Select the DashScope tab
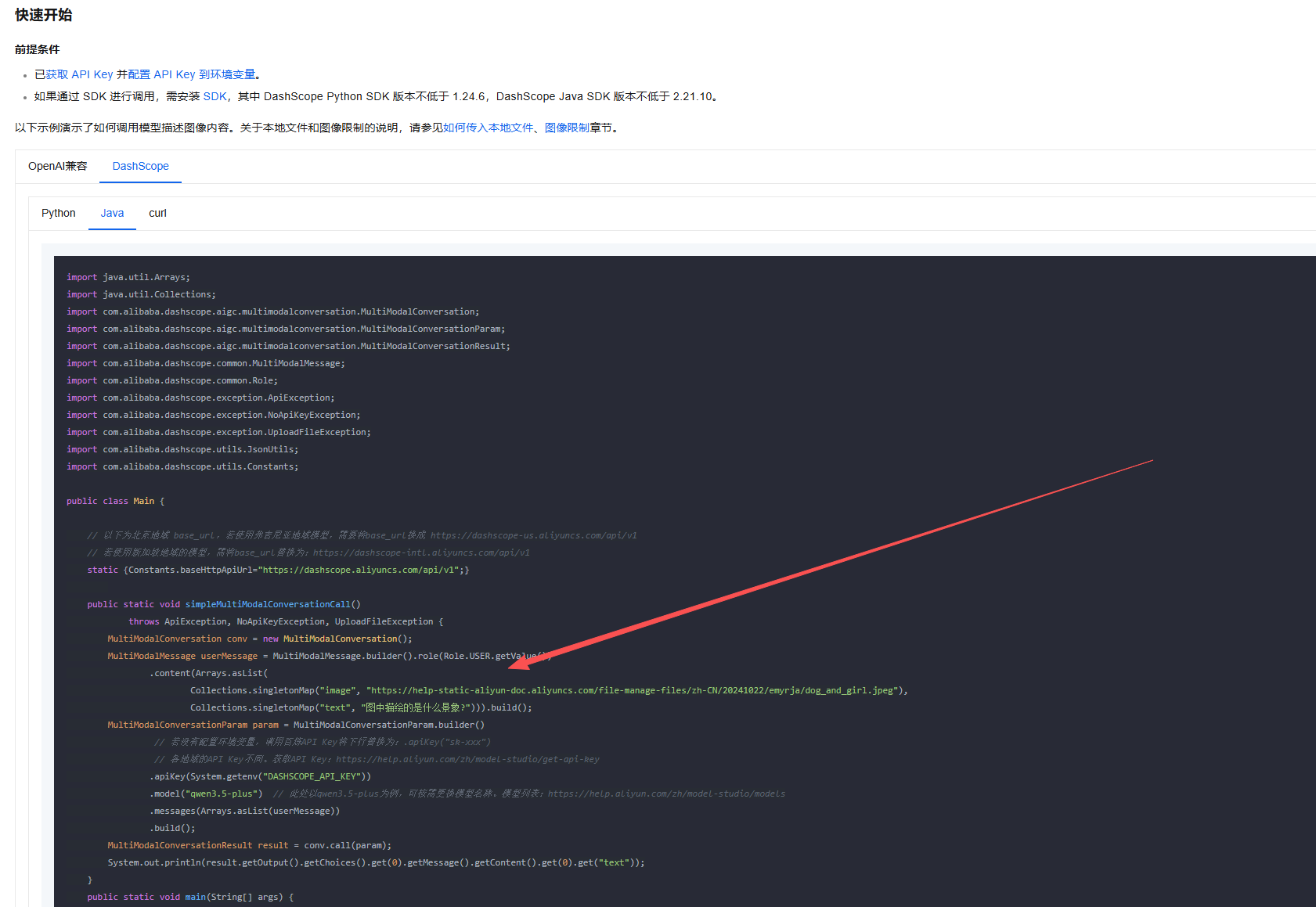The height and width of the screenshot is (907, 1316). point(140,166)
